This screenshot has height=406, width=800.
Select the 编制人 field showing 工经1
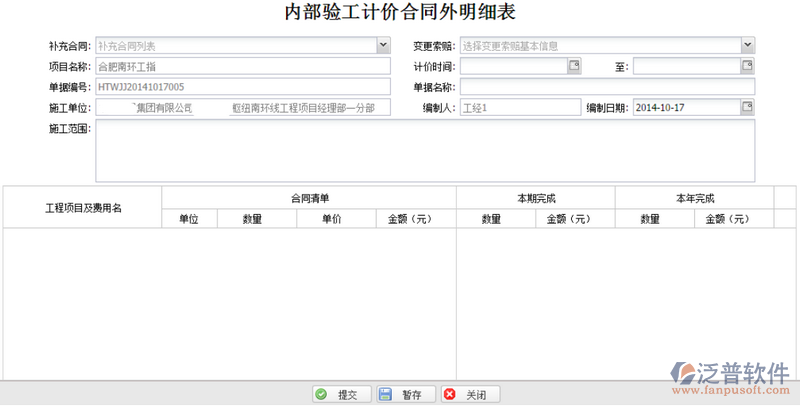tap(519, 108)
